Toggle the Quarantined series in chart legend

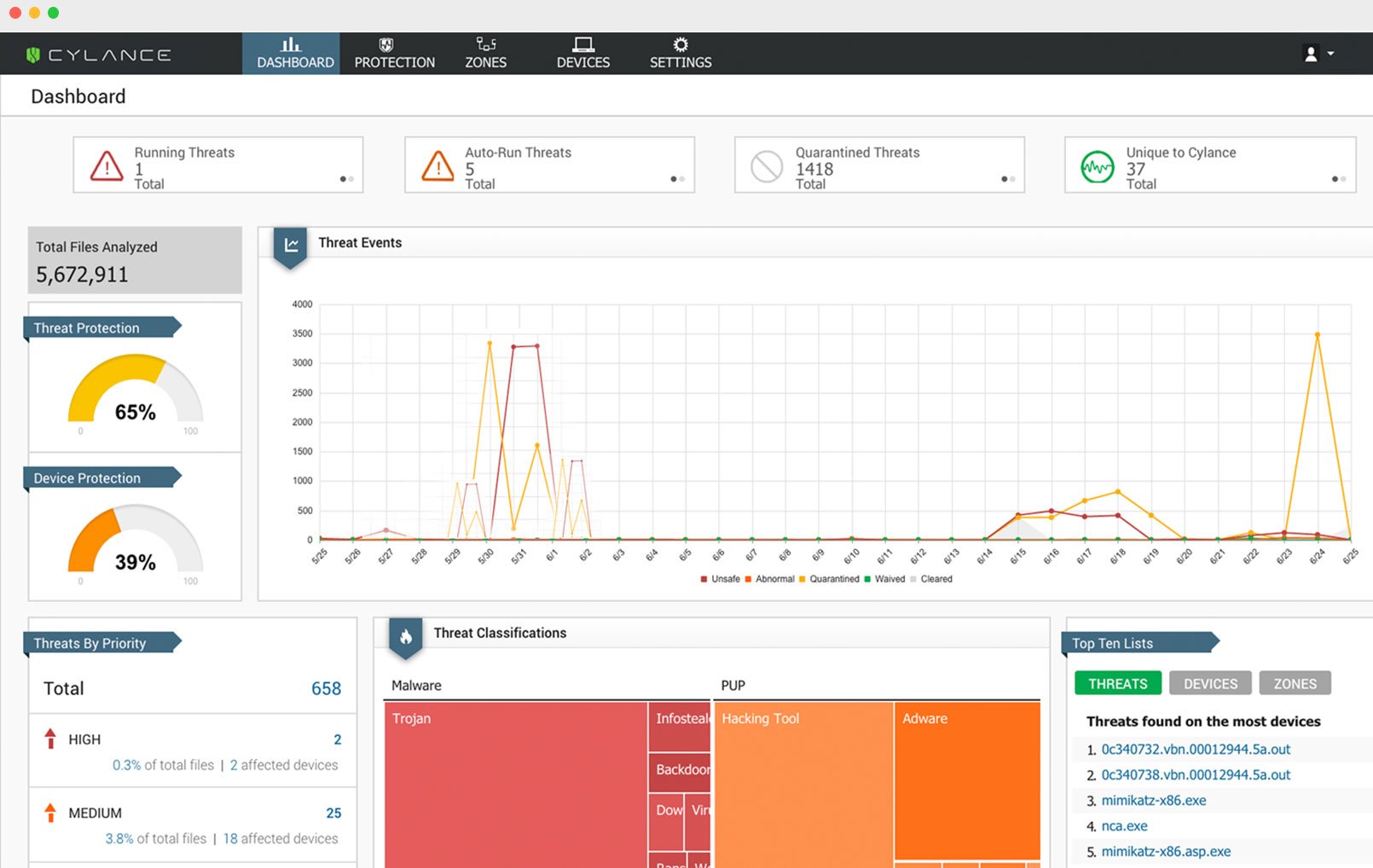coord(829,579)
